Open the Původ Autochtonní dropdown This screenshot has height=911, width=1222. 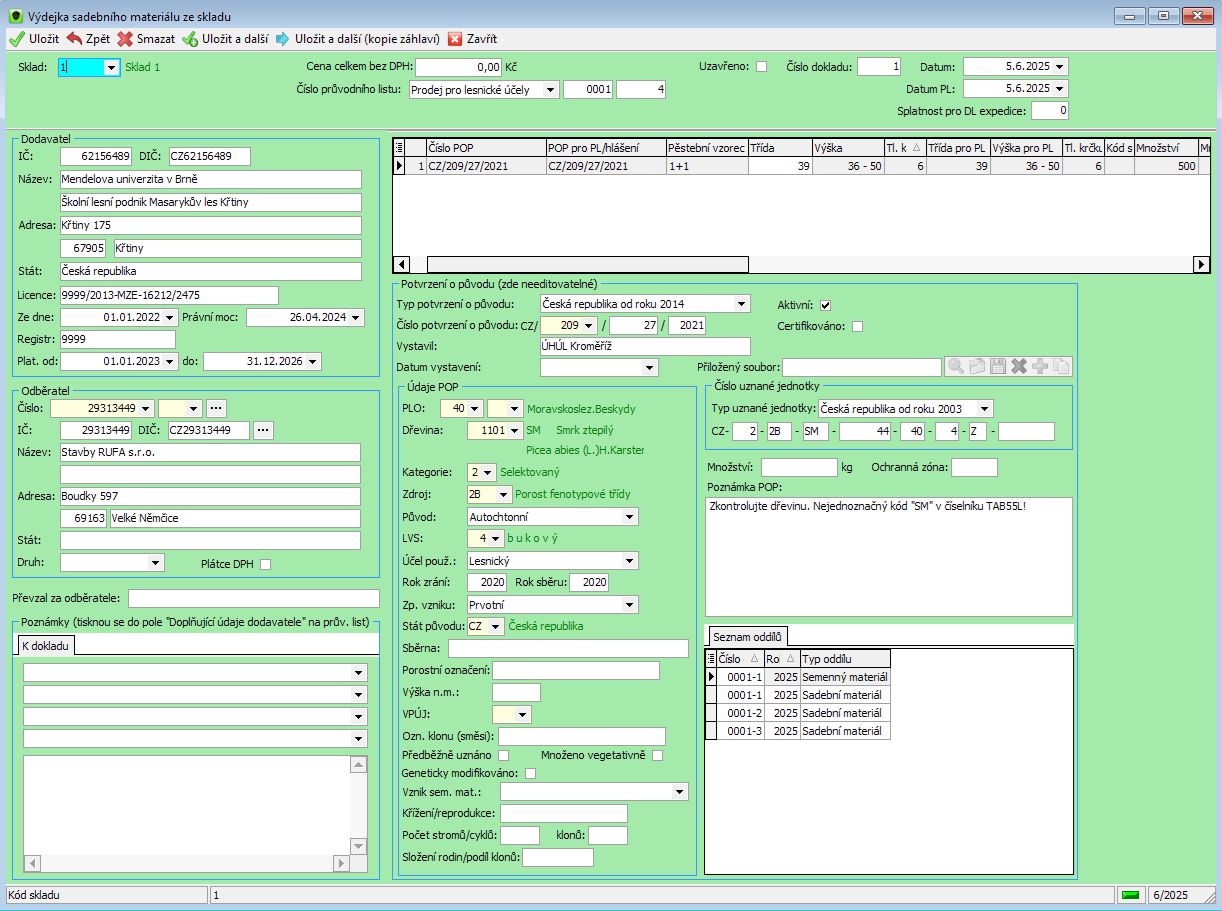629,517
